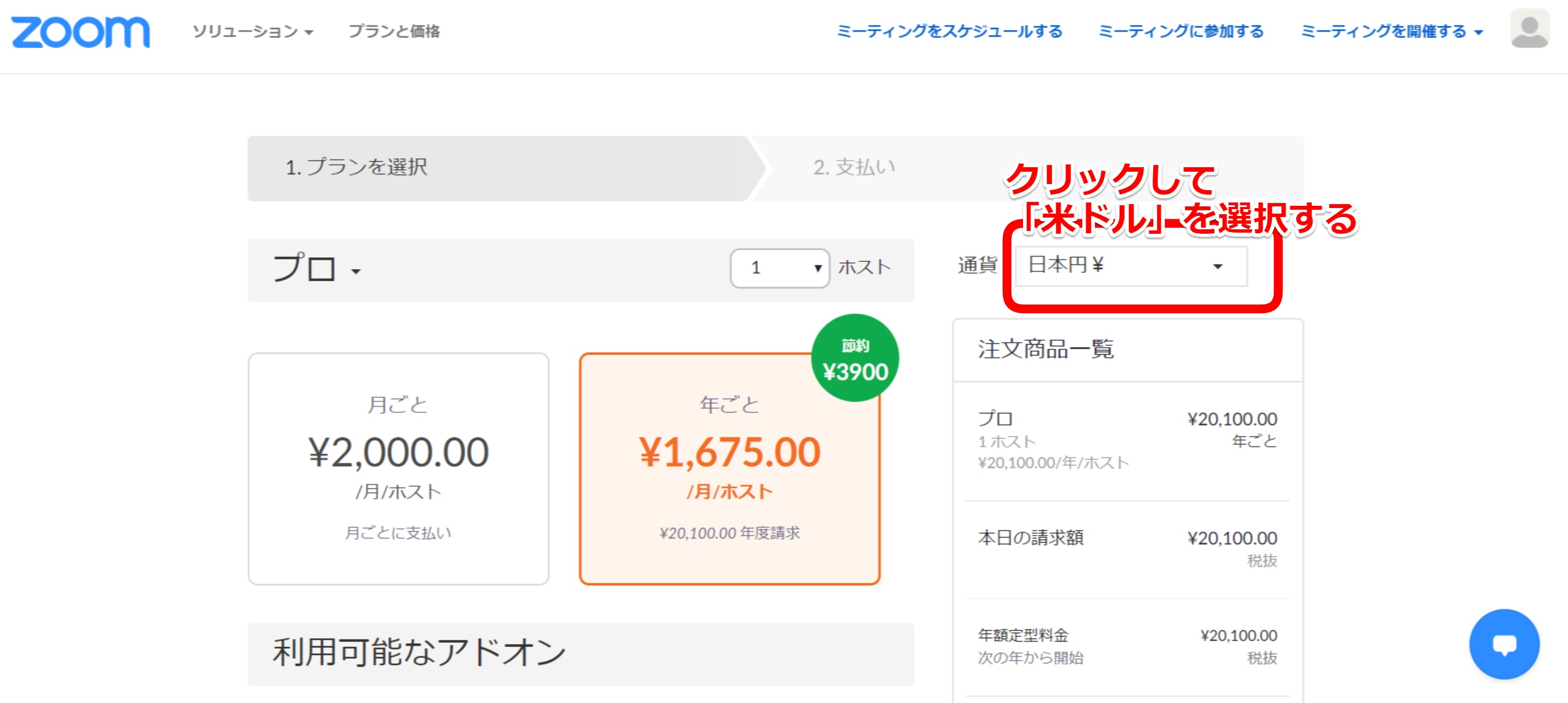The image size is (1568, 703).
Task: Expand the プロ plan selector
Action: click(x=316, y=269)
